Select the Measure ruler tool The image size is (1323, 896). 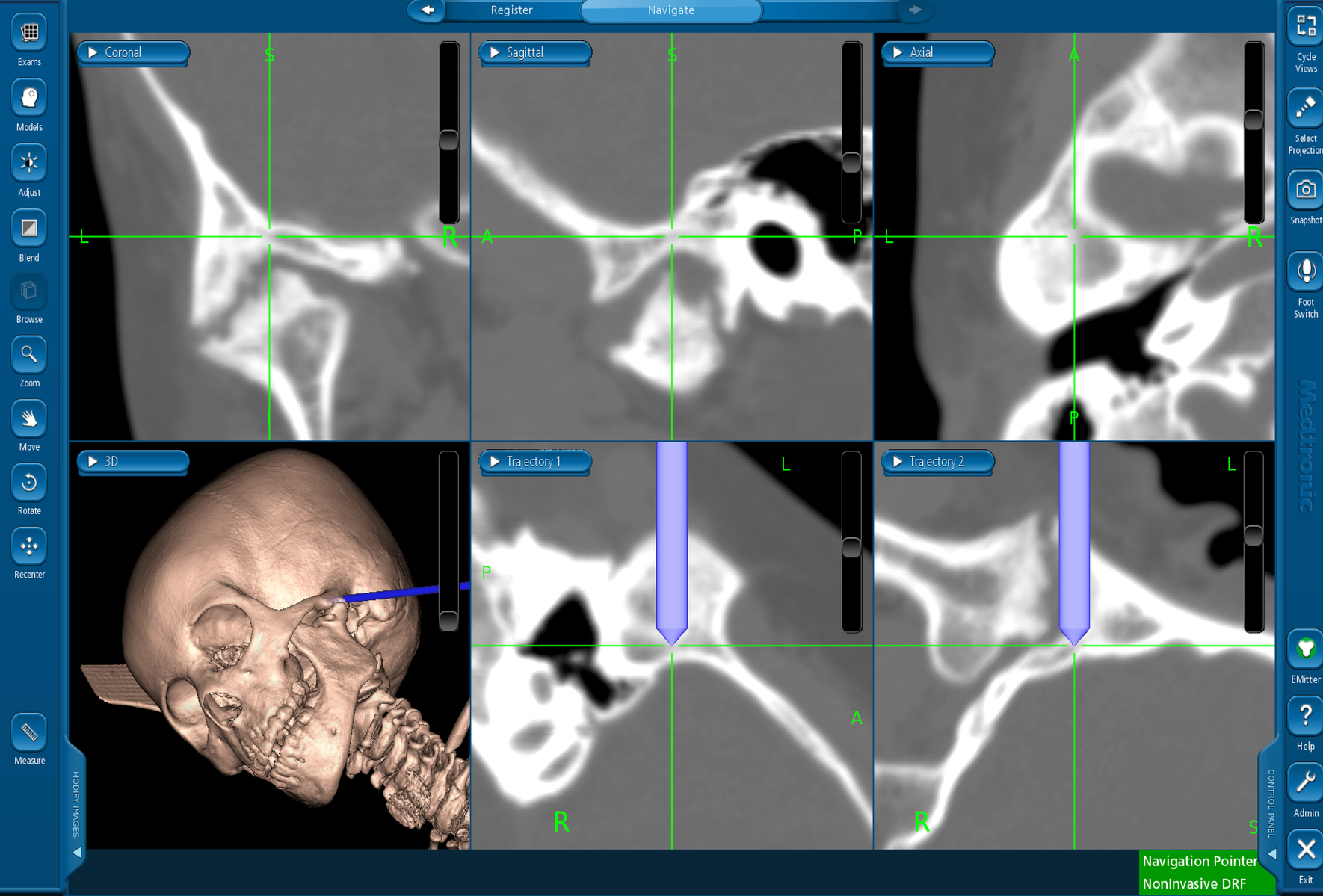(x=29, y=732)
